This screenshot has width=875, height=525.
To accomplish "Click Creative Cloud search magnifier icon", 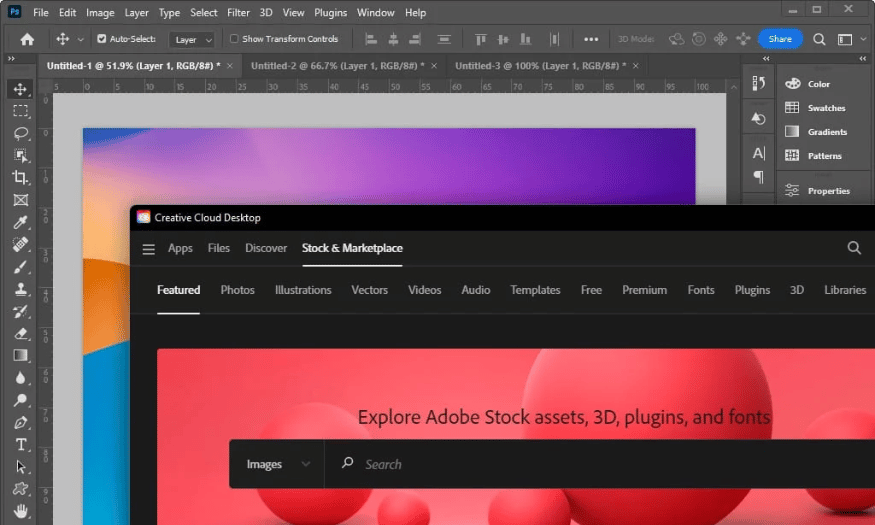I will (x=854, y=248).
